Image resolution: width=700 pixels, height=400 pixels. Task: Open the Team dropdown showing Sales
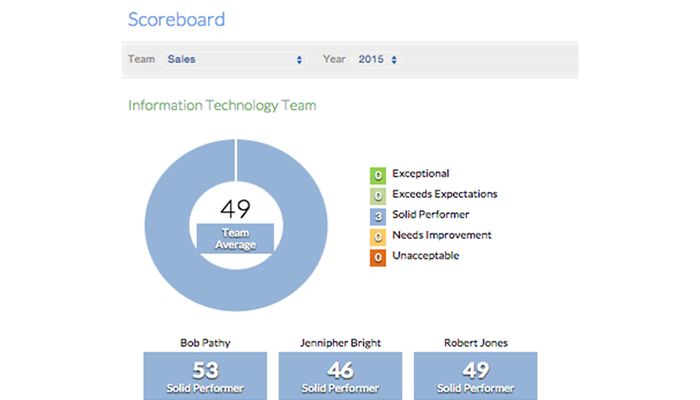234,59
